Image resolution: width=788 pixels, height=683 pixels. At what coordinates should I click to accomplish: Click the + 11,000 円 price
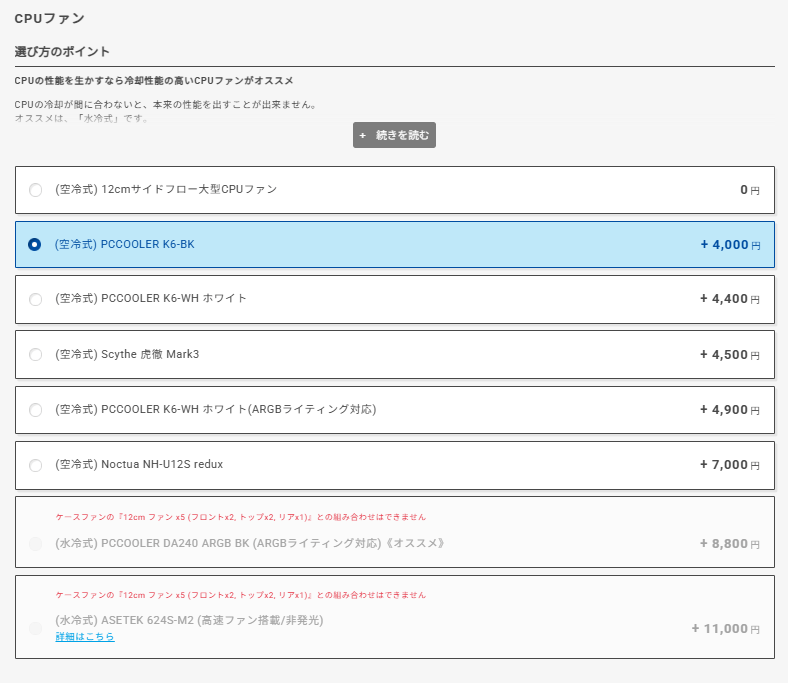point(725,629)
